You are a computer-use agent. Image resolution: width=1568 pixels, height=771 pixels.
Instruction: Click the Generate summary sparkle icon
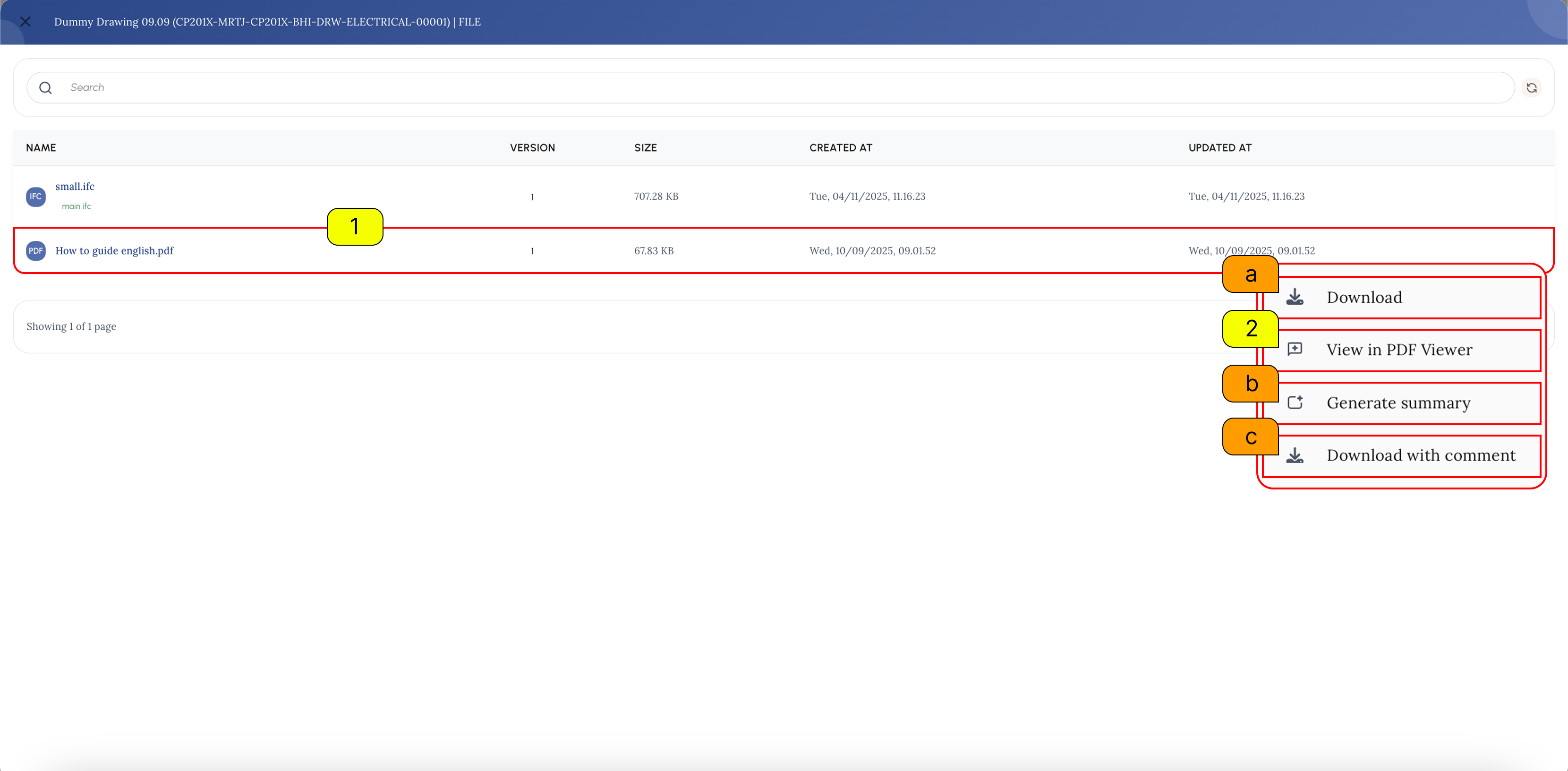click(1295, 403)
